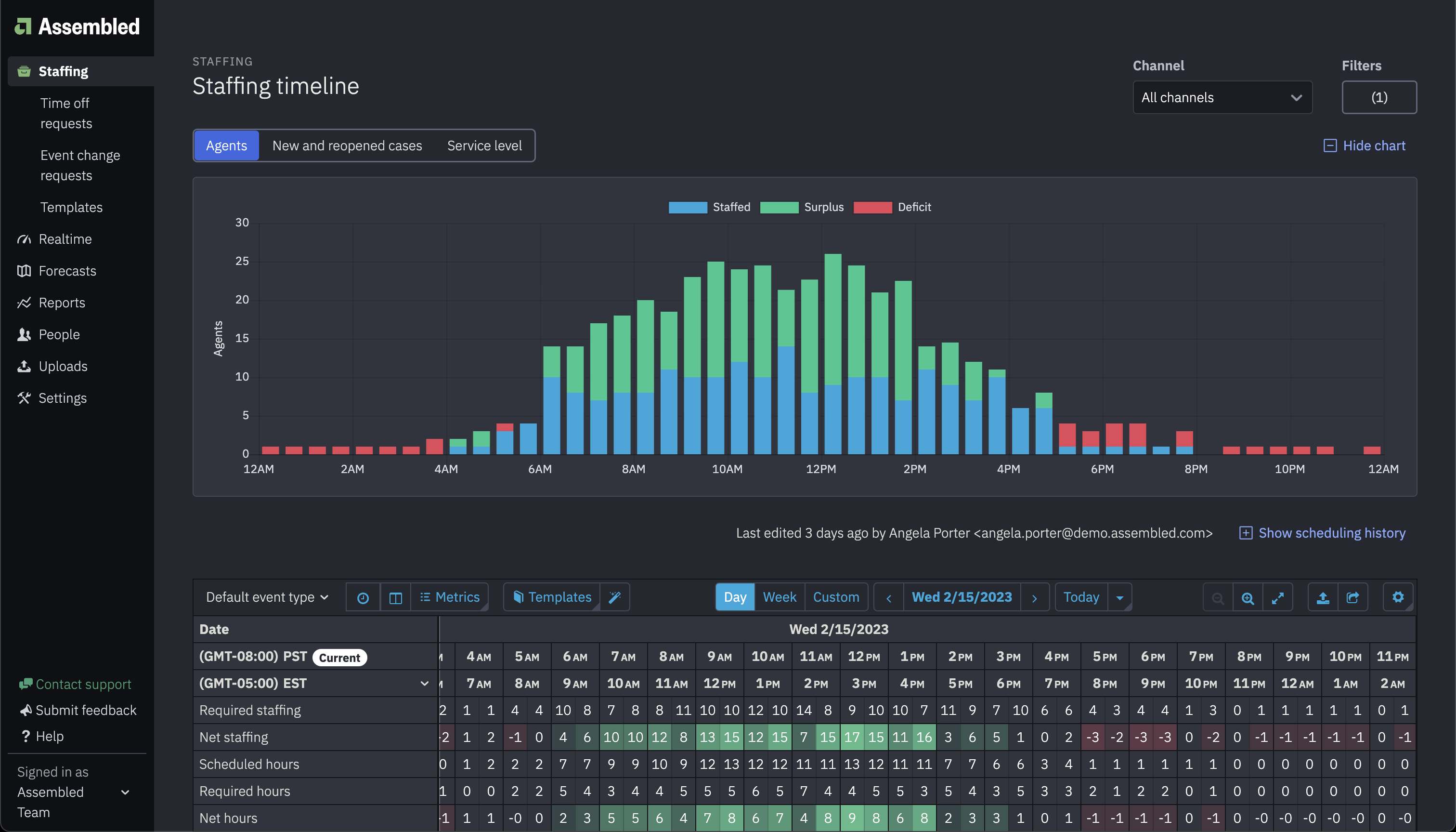The width and height of the screenshot is (1456, 832).
Task: Open Forecasts map icon in sidebar
Action: pos(24,271)
